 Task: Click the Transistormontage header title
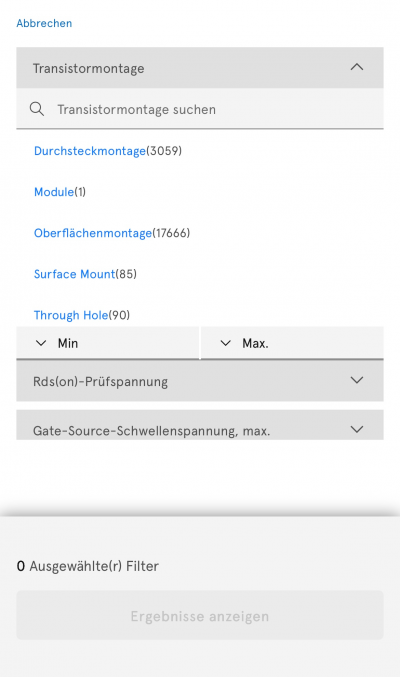pyautogui.click(x=89, y=68)
